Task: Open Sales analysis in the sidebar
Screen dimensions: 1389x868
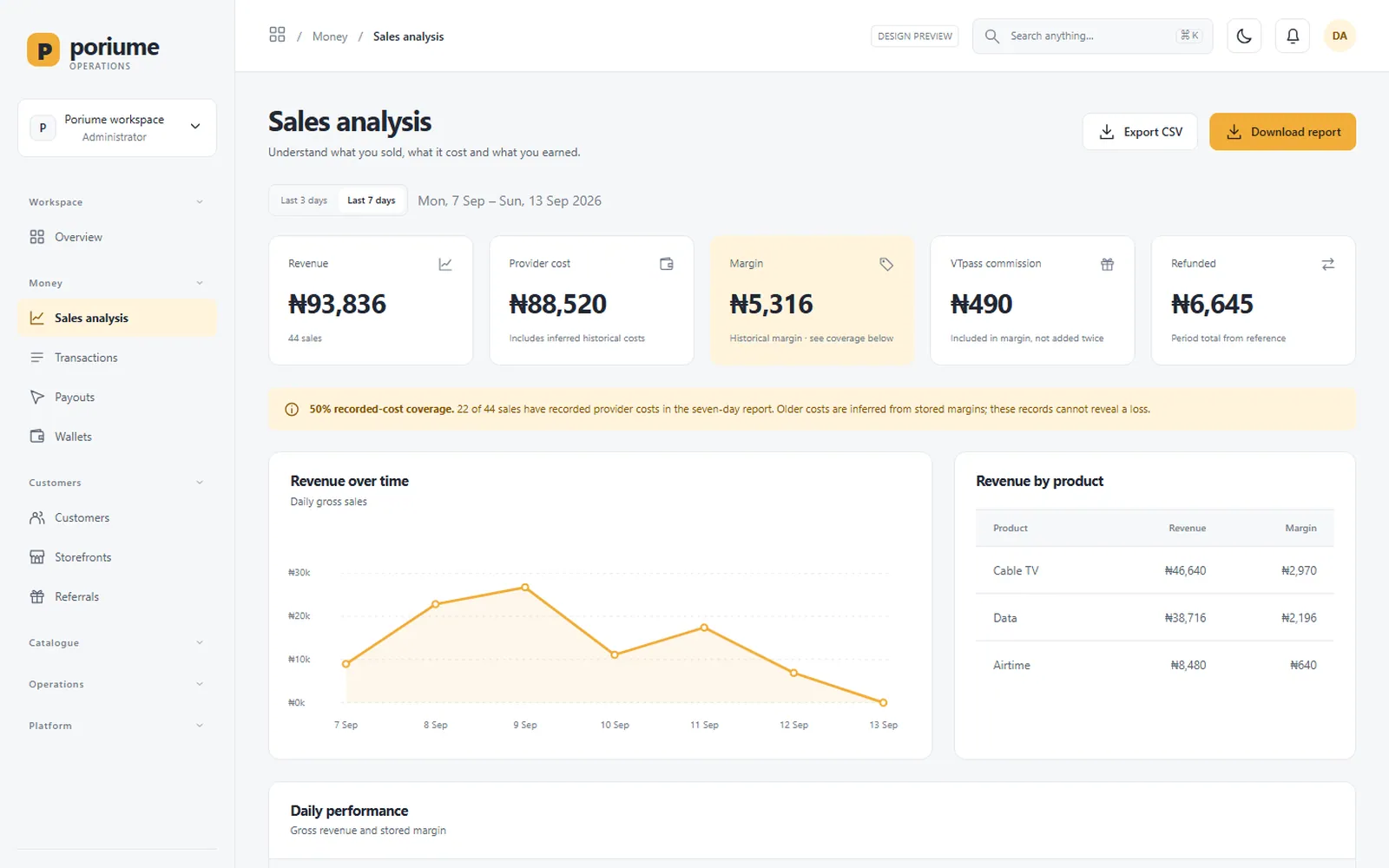Action: 117,318
